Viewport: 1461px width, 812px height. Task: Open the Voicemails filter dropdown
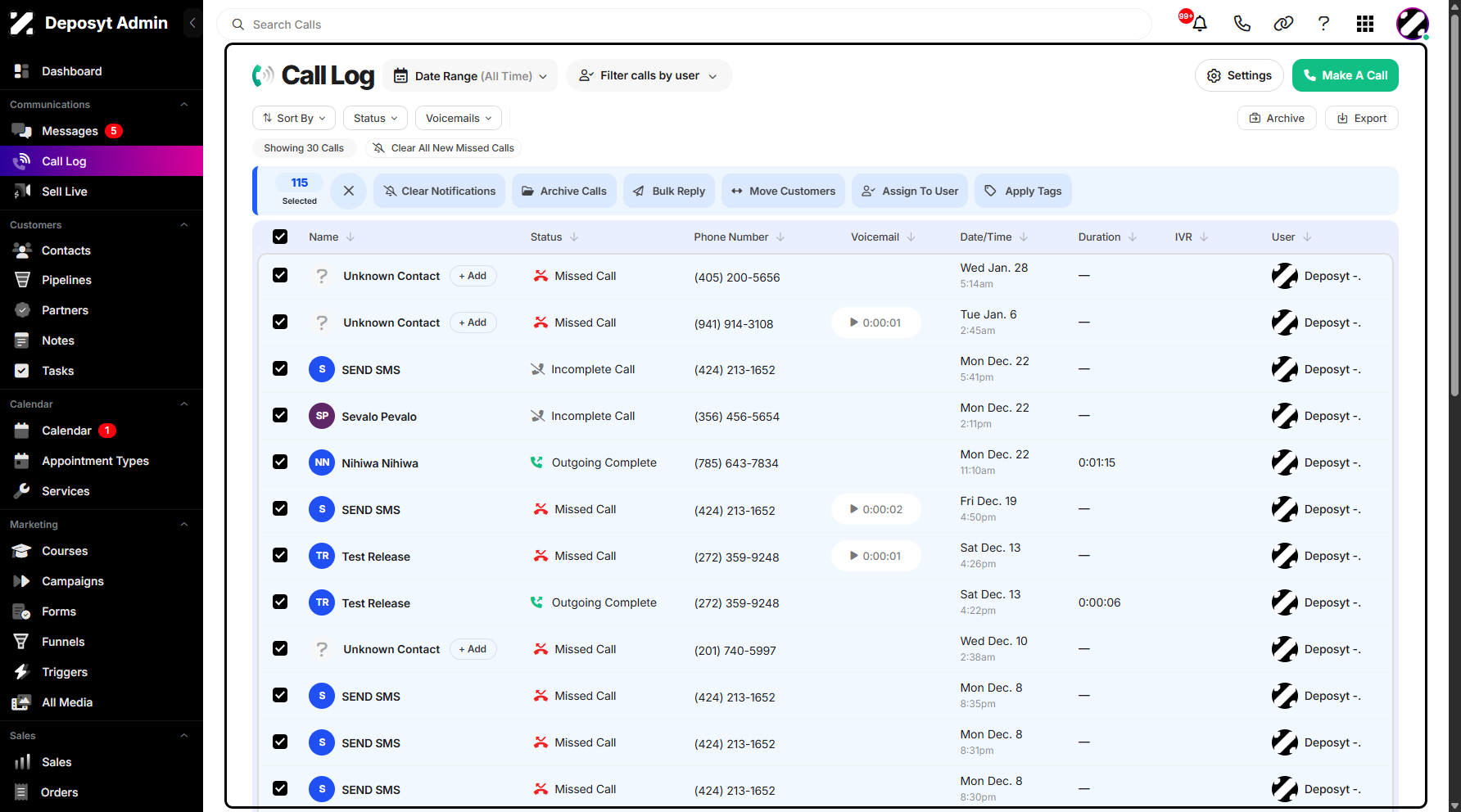pyautogui.click(x=459, y=118)
